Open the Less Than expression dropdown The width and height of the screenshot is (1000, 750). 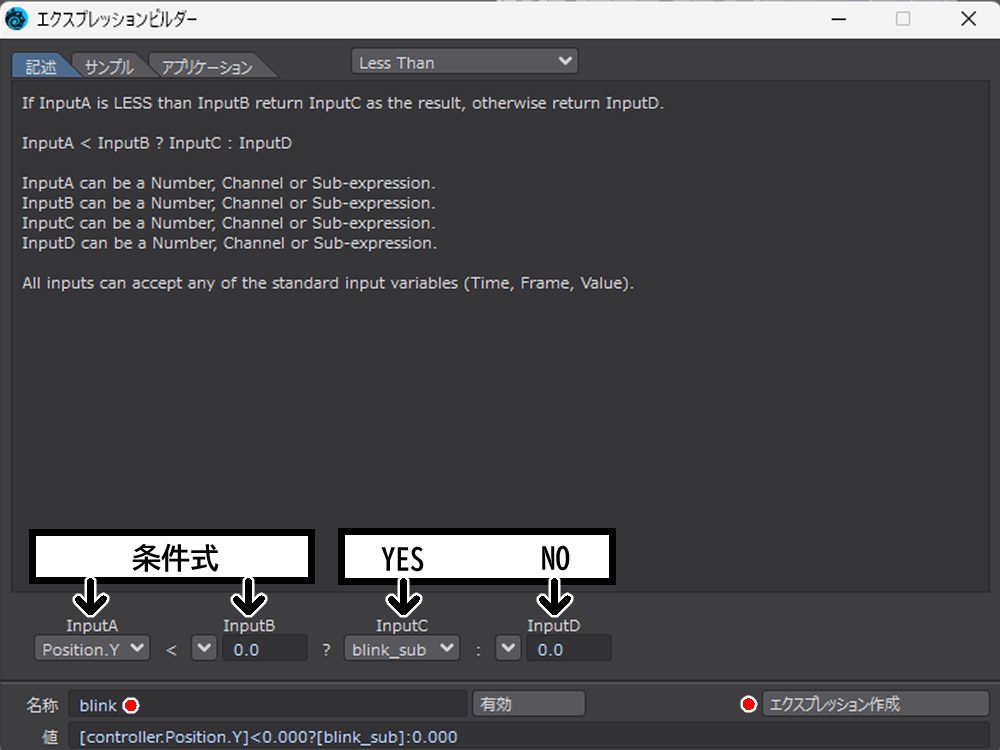(x=464, y=62)
